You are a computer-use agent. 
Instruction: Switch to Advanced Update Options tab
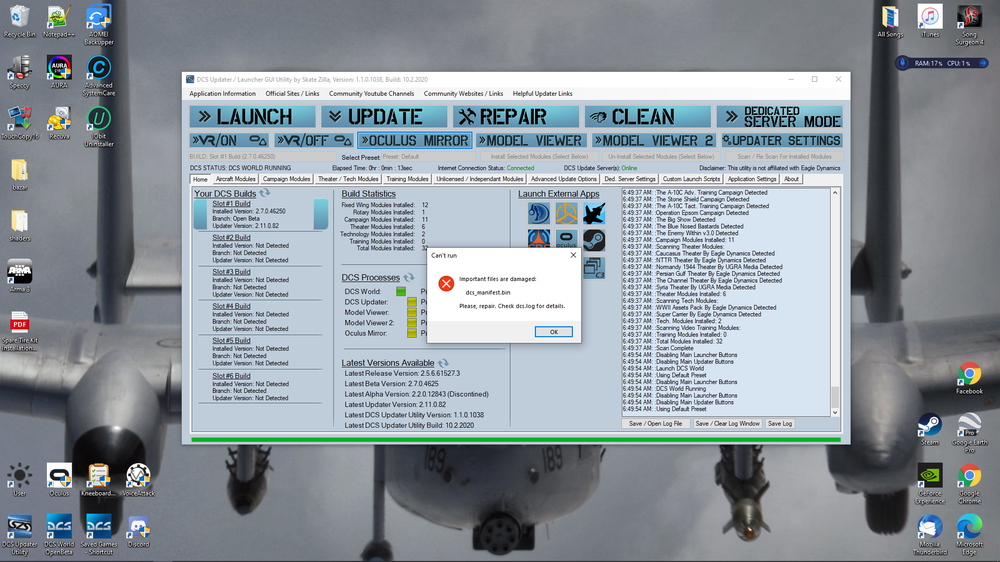point(564,179)
